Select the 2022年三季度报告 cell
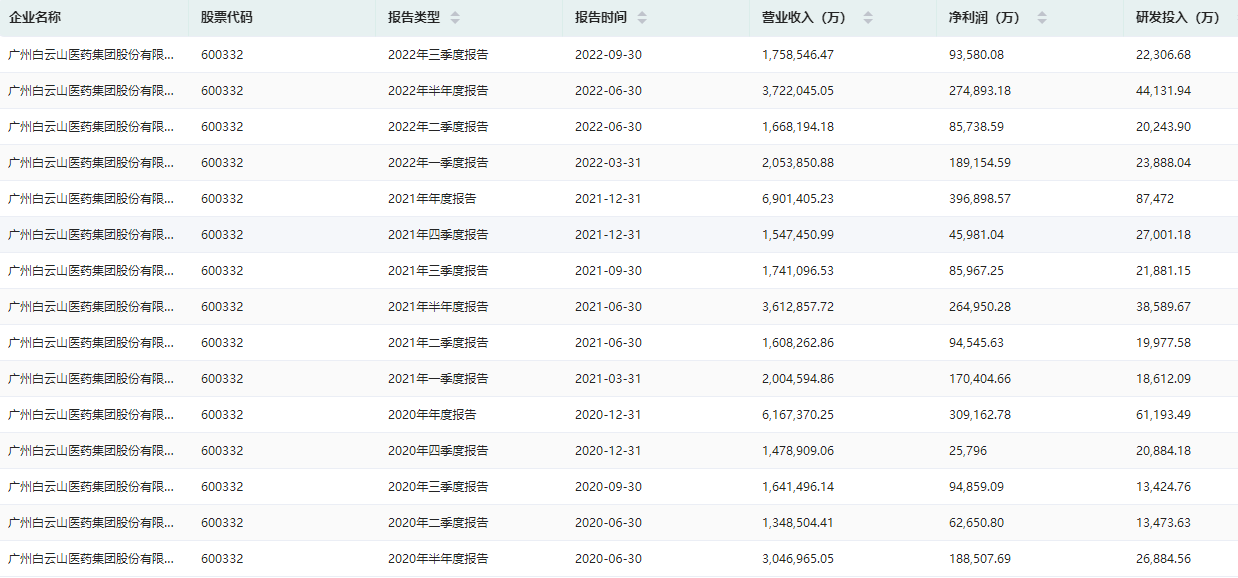Image resolution: width=1238 pixels, height=578 pixels. point(438,55)
